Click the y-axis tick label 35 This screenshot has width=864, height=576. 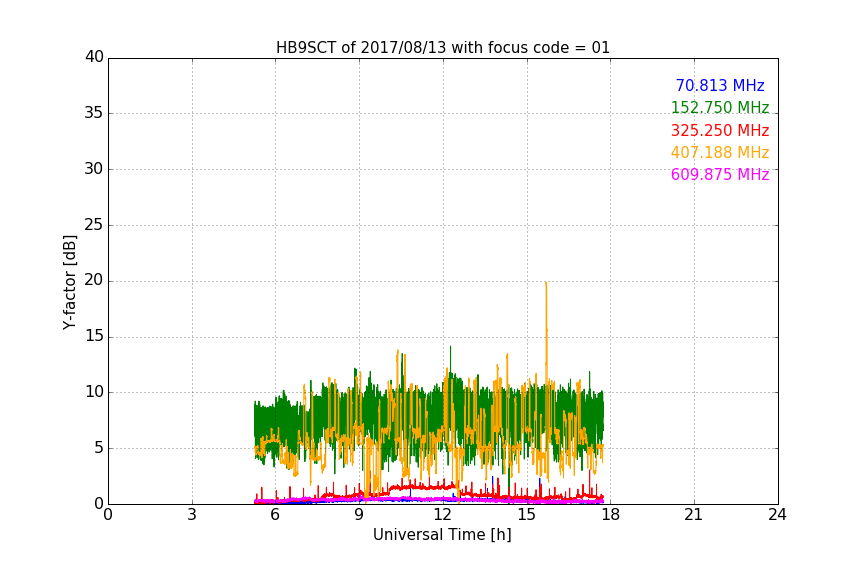pos(94,113)
